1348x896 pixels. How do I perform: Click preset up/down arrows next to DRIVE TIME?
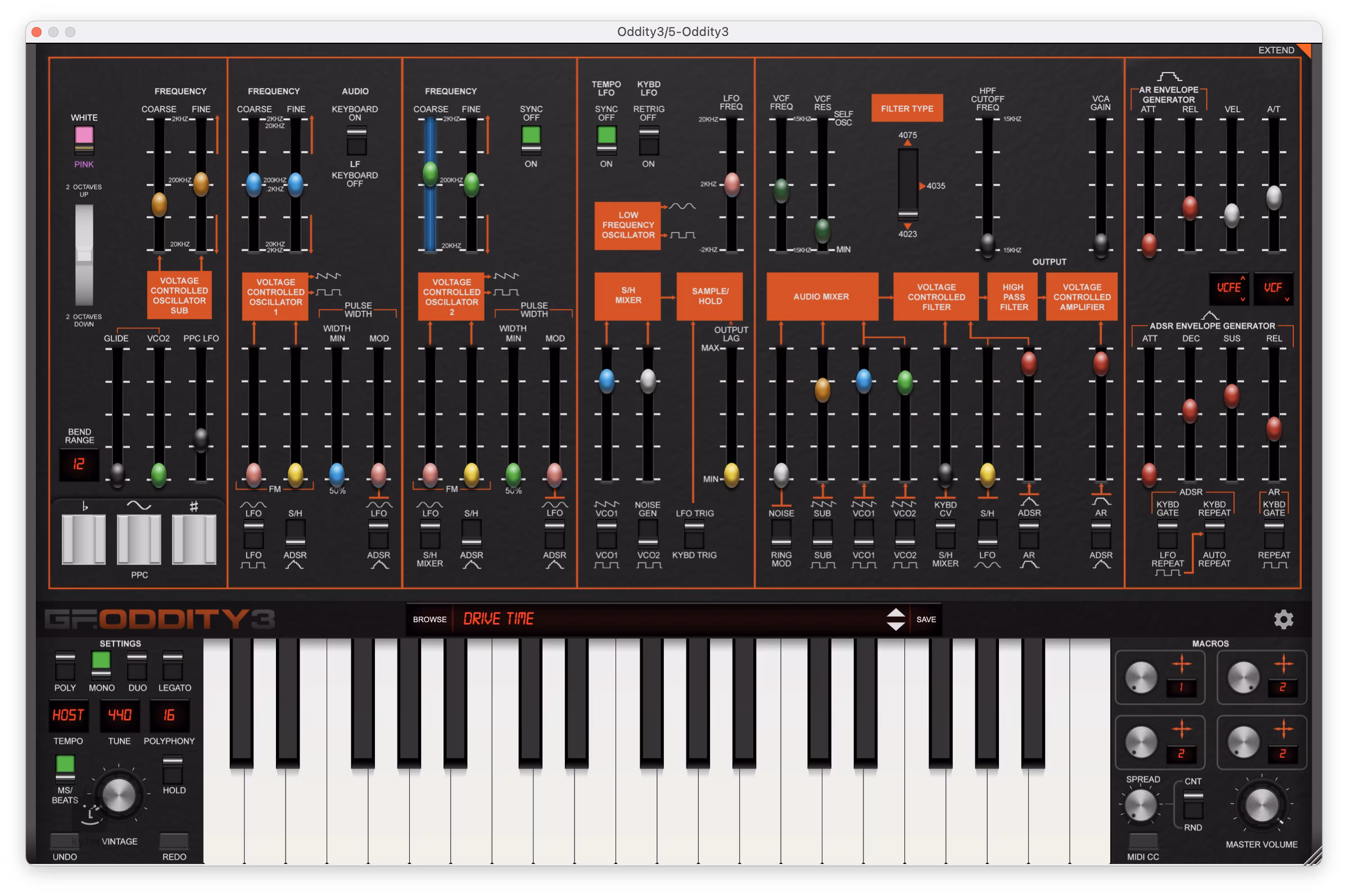pos(895,619)
